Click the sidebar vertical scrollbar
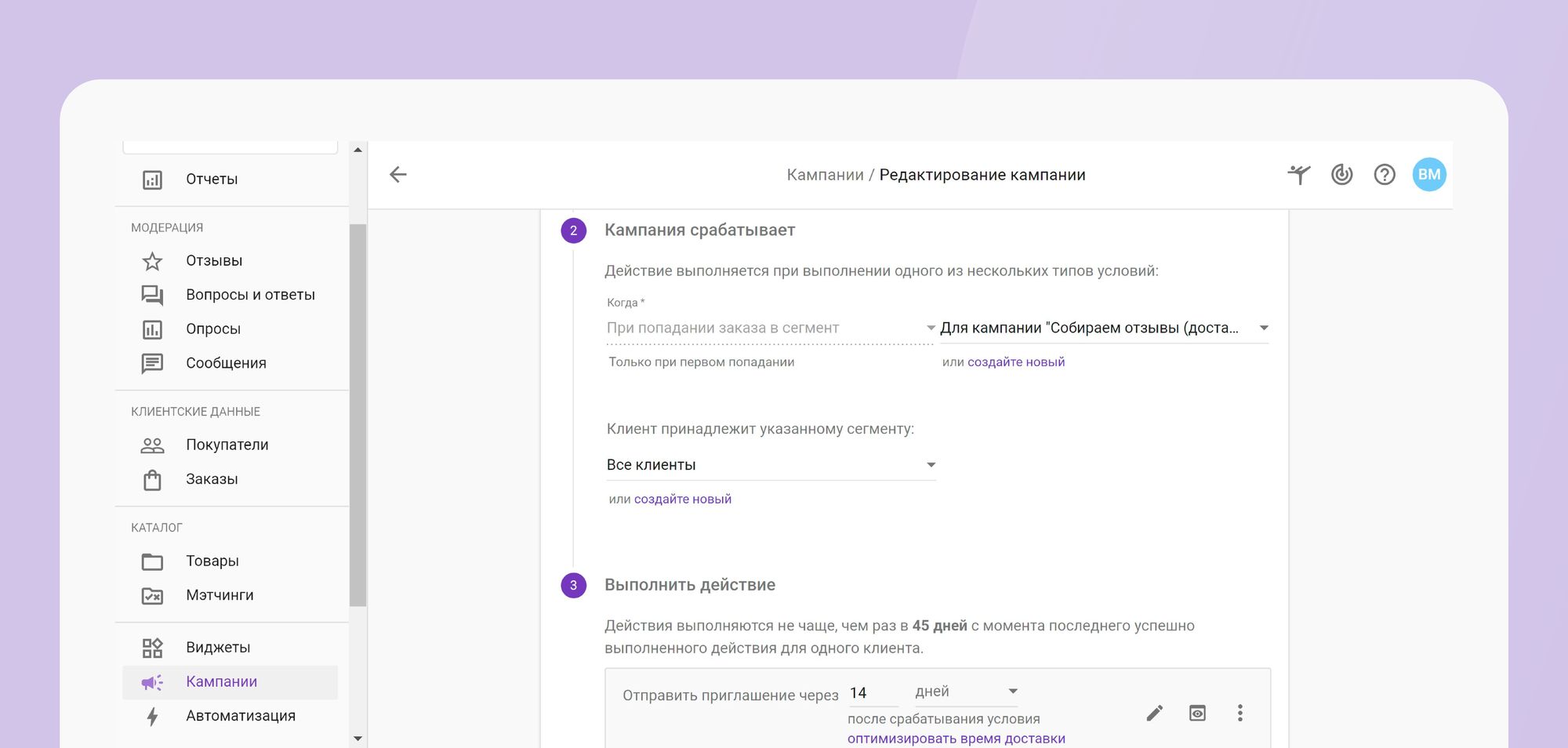 (x=358, y=416)
